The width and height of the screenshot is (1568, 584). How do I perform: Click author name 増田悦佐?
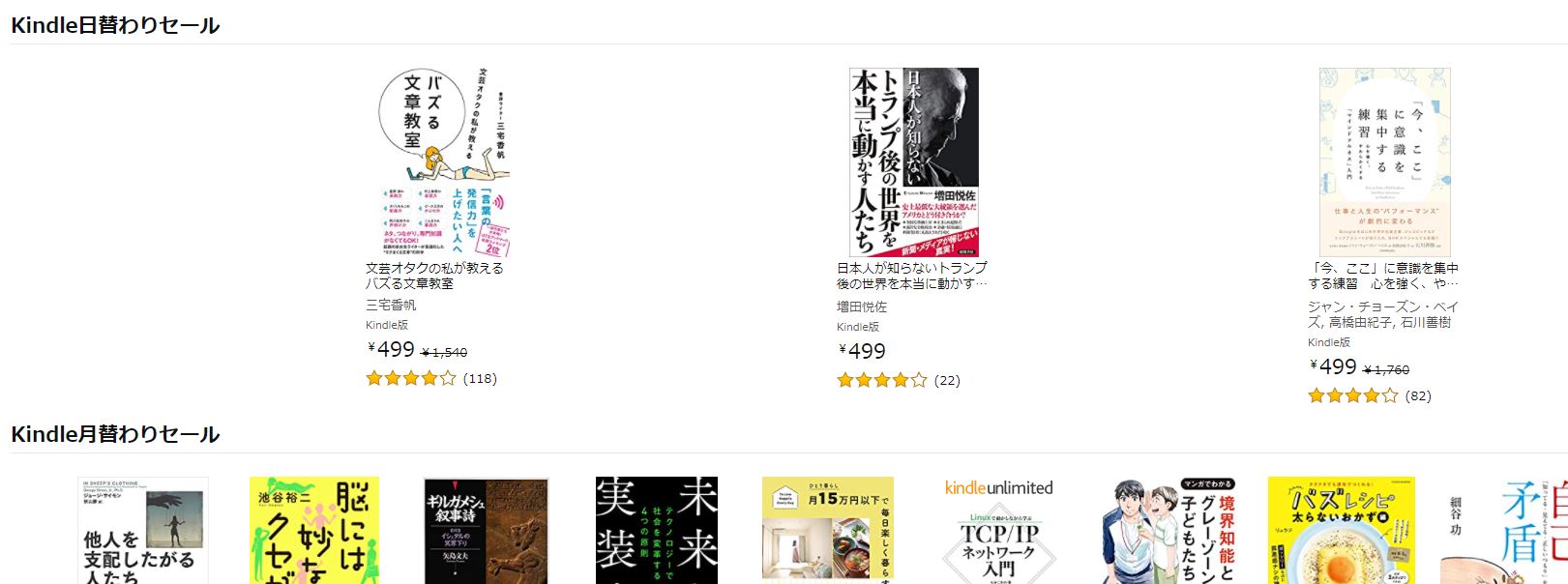[862, 307]
